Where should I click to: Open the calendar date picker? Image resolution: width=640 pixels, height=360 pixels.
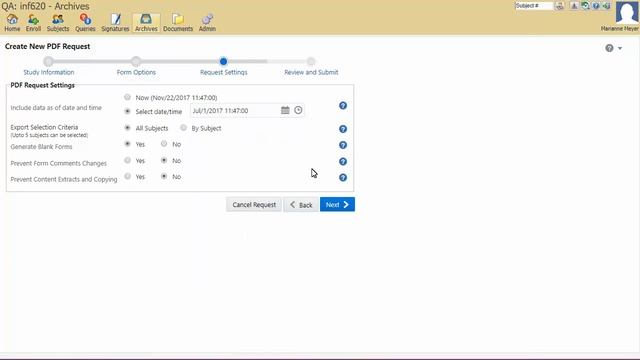pos(285,110)
